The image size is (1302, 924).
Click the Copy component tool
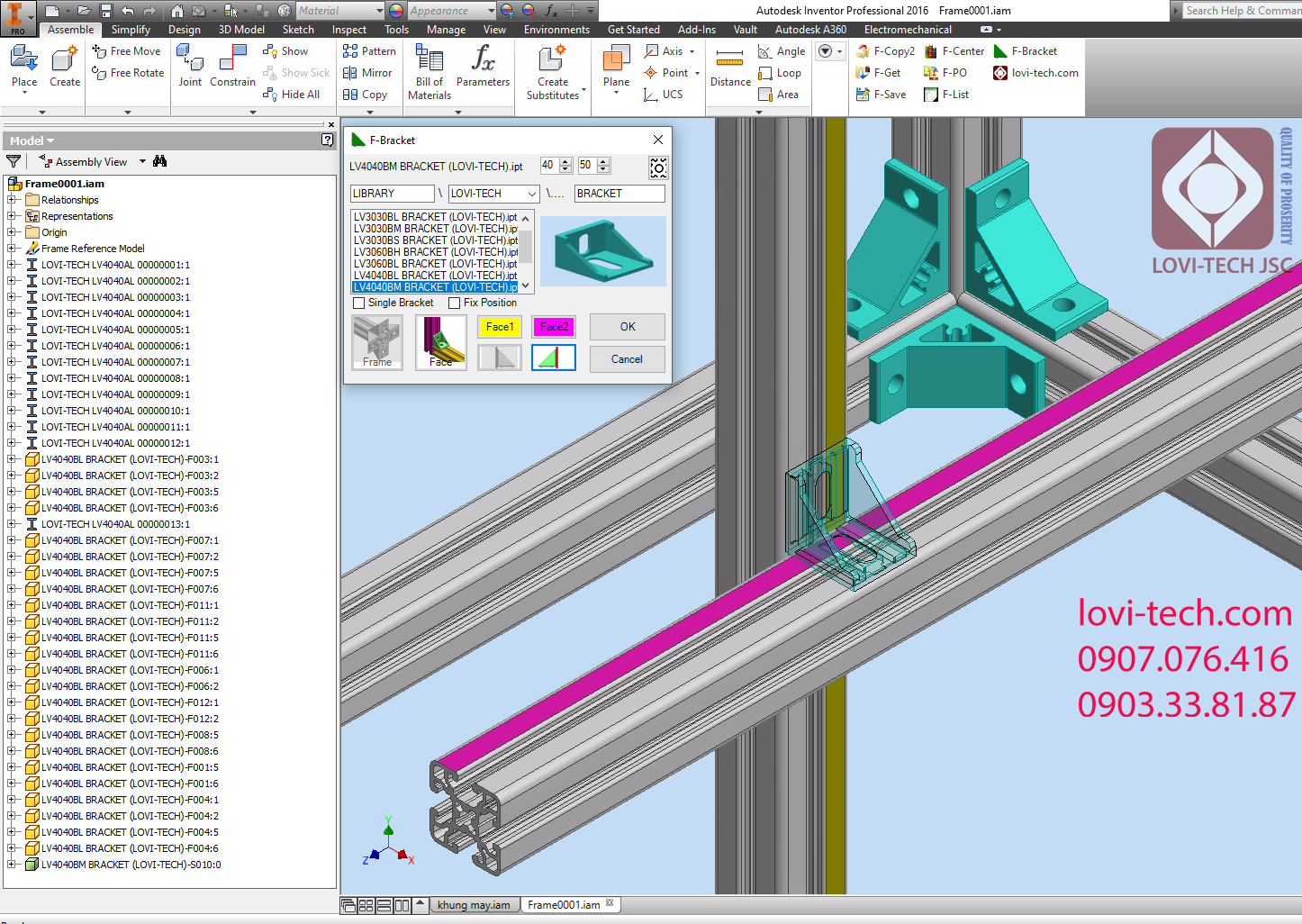pyautogui.click(x=365, y=95)
